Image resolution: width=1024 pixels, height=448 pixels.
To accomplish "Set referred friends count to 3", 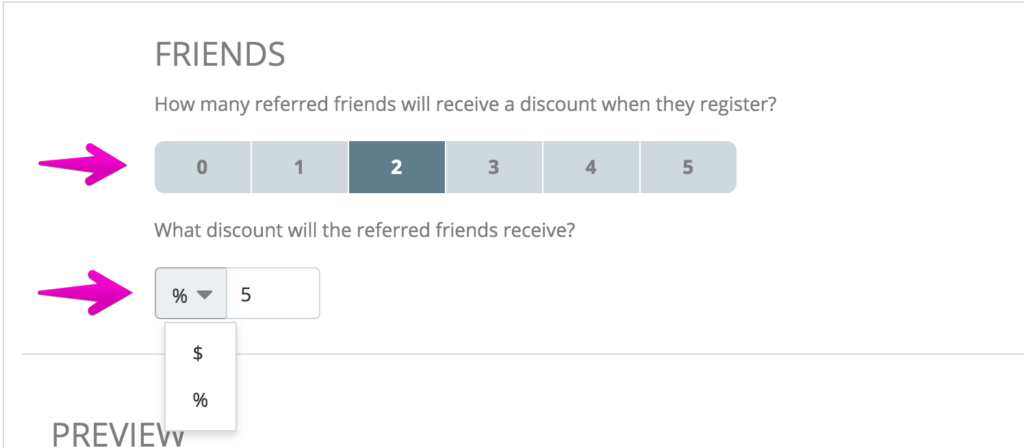I will [494, 167].
